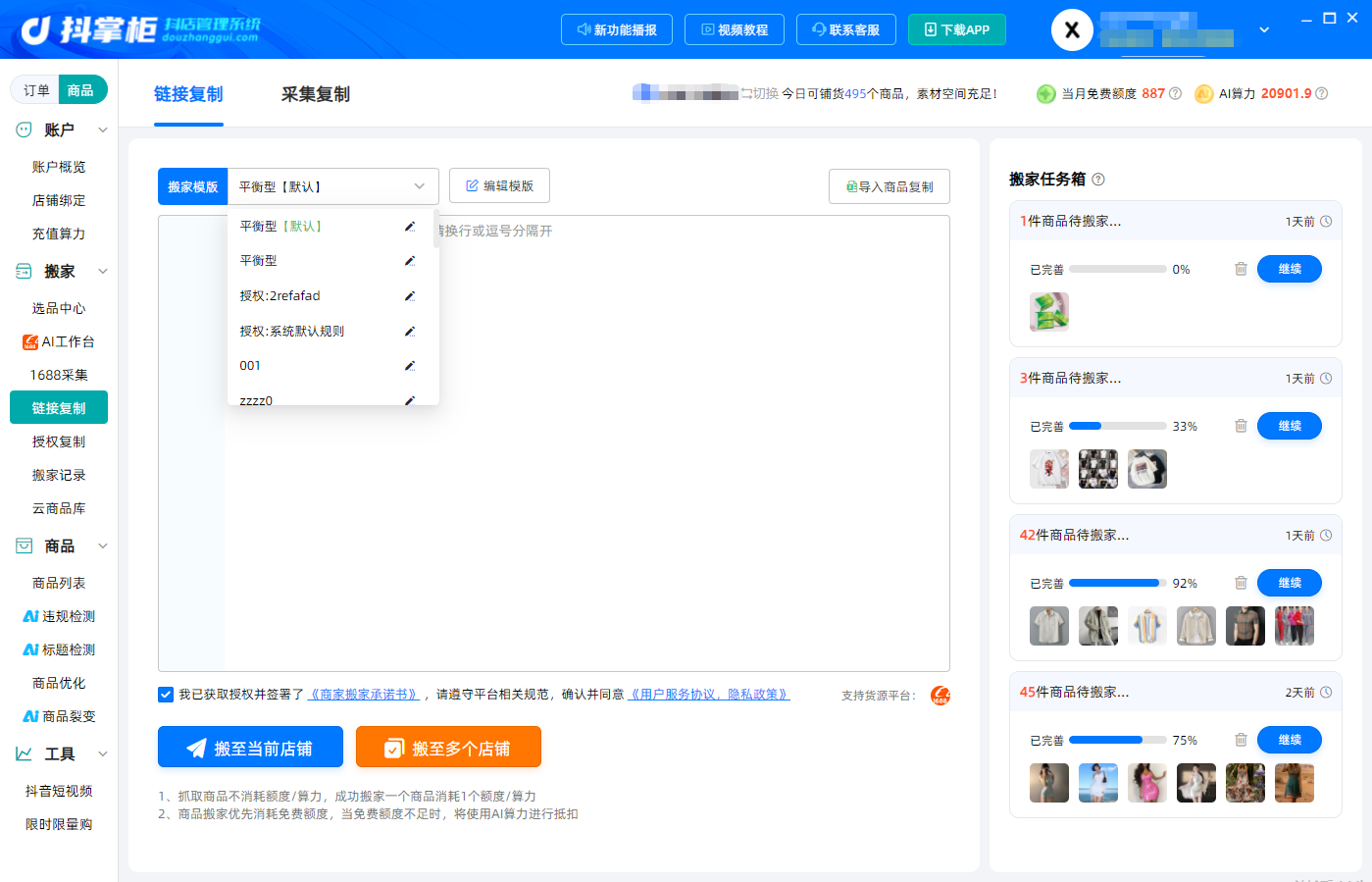Click the product links input text area
The width and height of the screenshot is (1372, 882).
click(x=554, y=443)
